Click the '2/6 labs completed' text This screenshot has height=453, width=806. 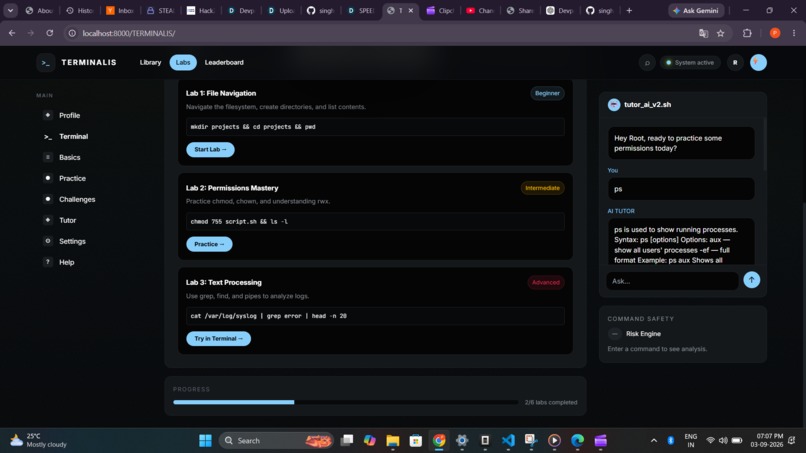coord(551,403)
